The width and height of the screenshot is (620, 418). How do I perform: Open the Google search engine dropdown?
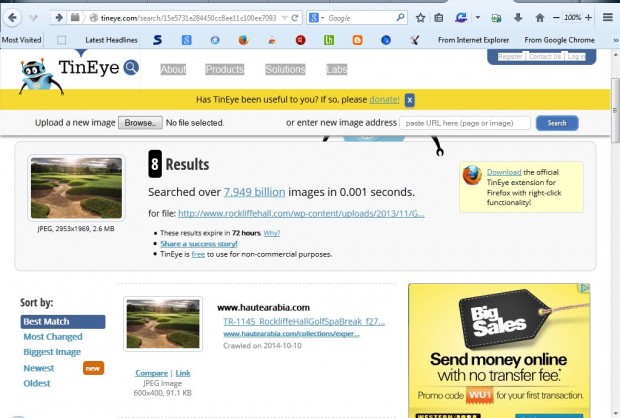click(315, 18)
